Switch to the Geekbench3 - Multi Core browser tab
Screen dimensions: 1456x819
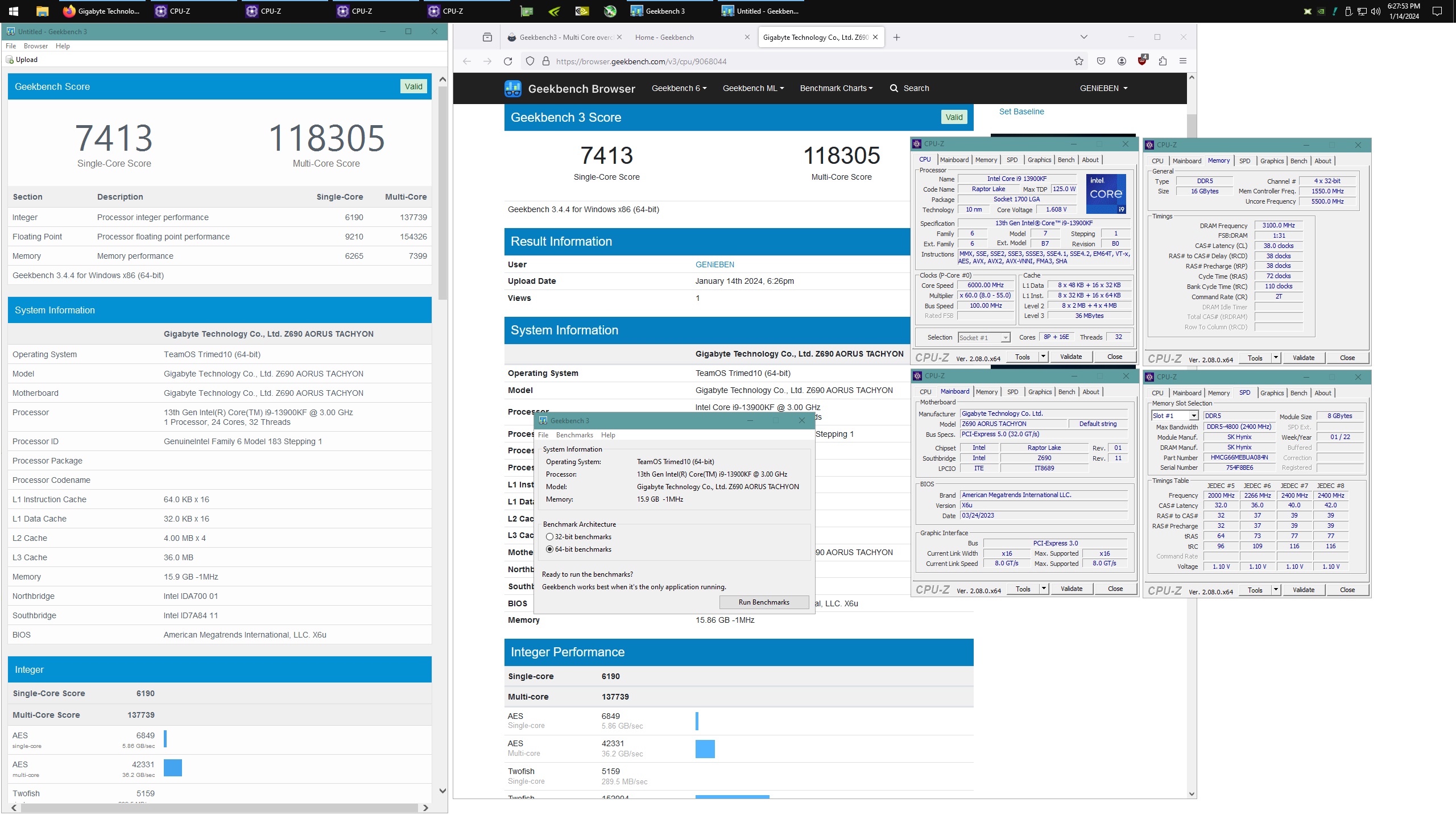pyautogui.click(x=565, y=38)
